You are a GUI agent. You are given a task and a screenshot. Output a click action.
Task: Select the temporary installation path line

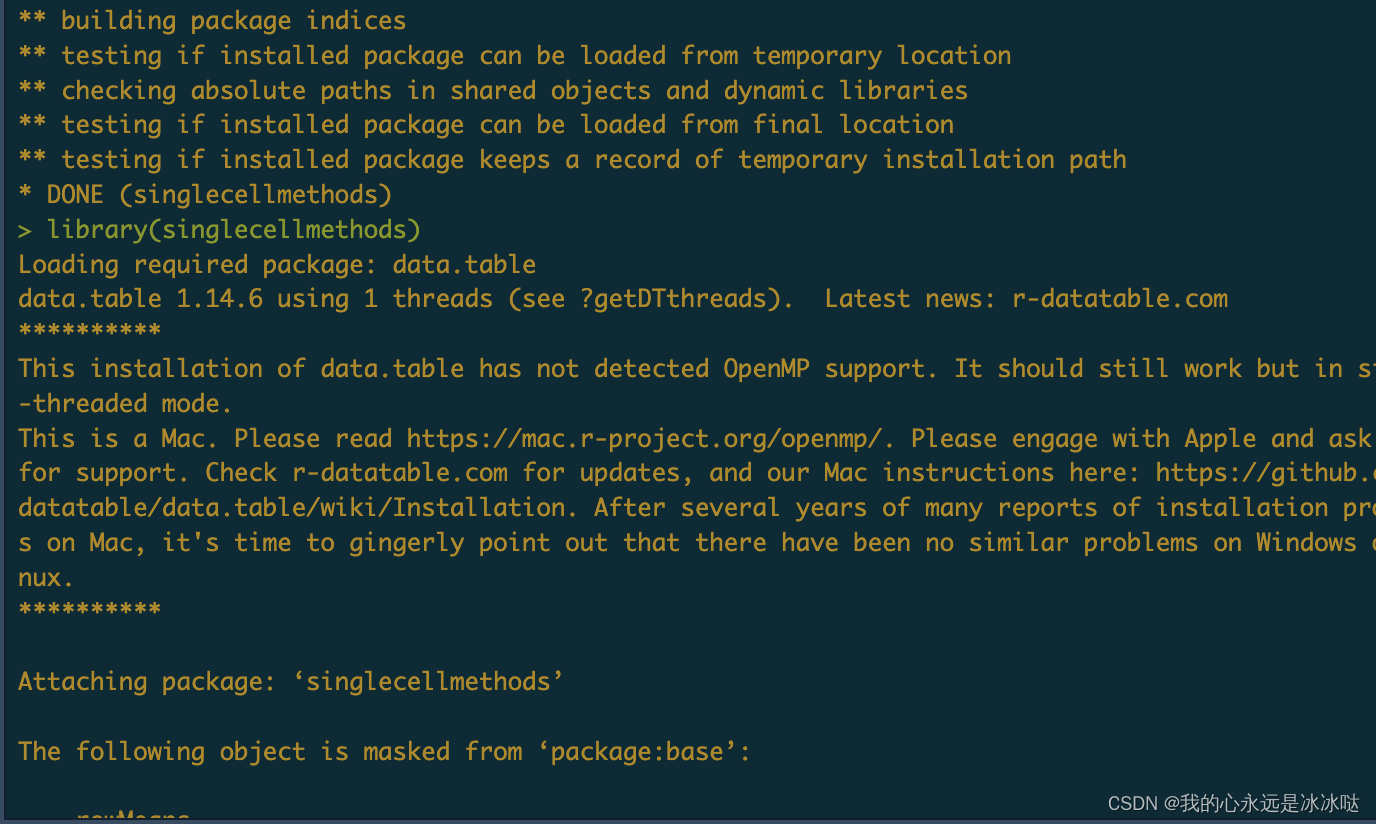tap(570, 159)
